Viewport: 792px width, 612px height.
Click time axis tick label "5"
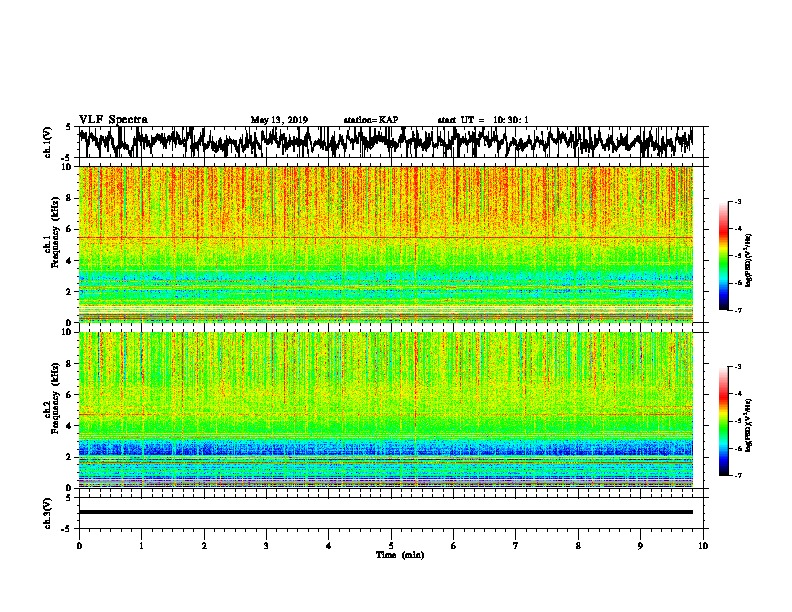(391, 546)
